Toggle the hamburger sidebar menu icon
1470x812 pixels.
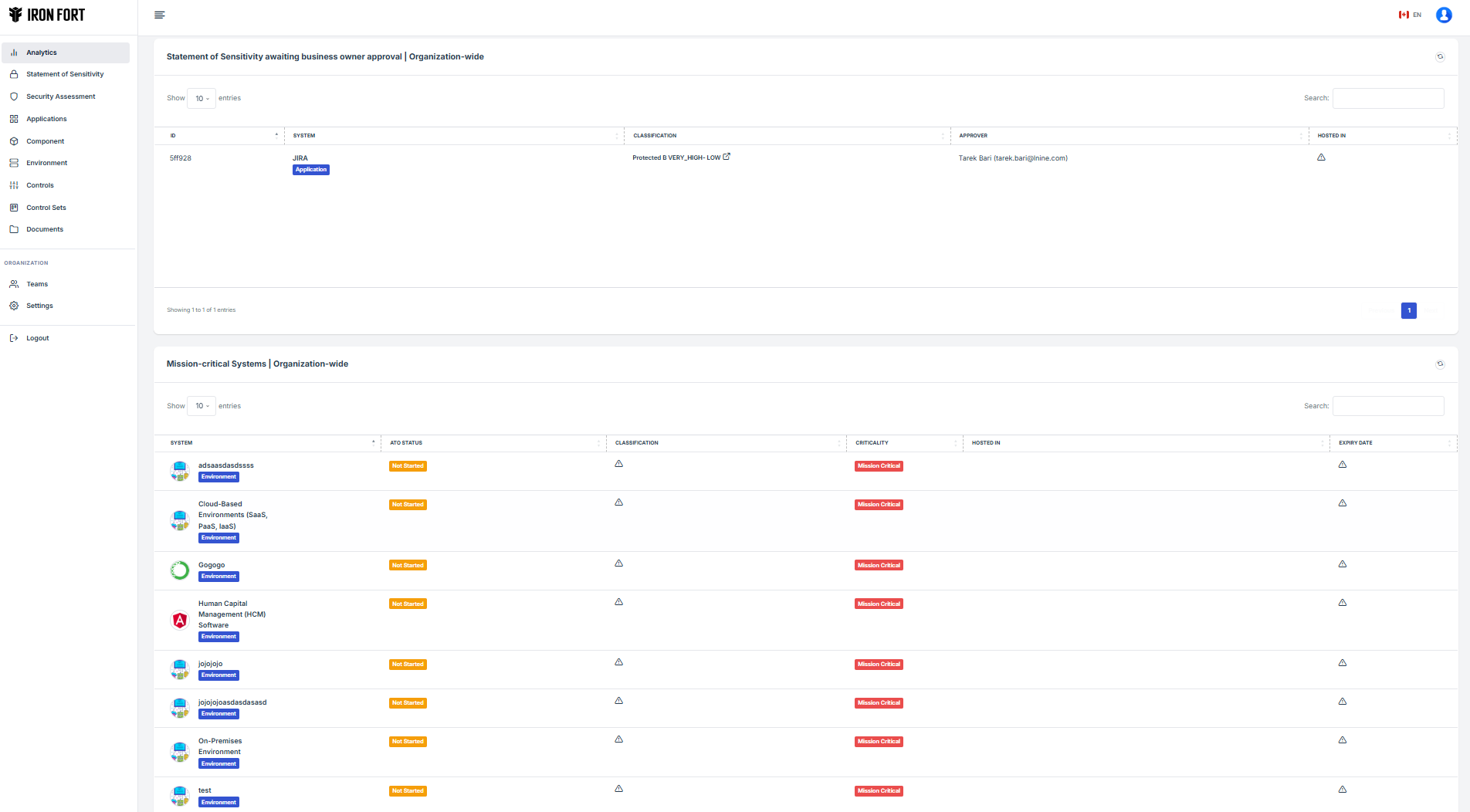160,15
